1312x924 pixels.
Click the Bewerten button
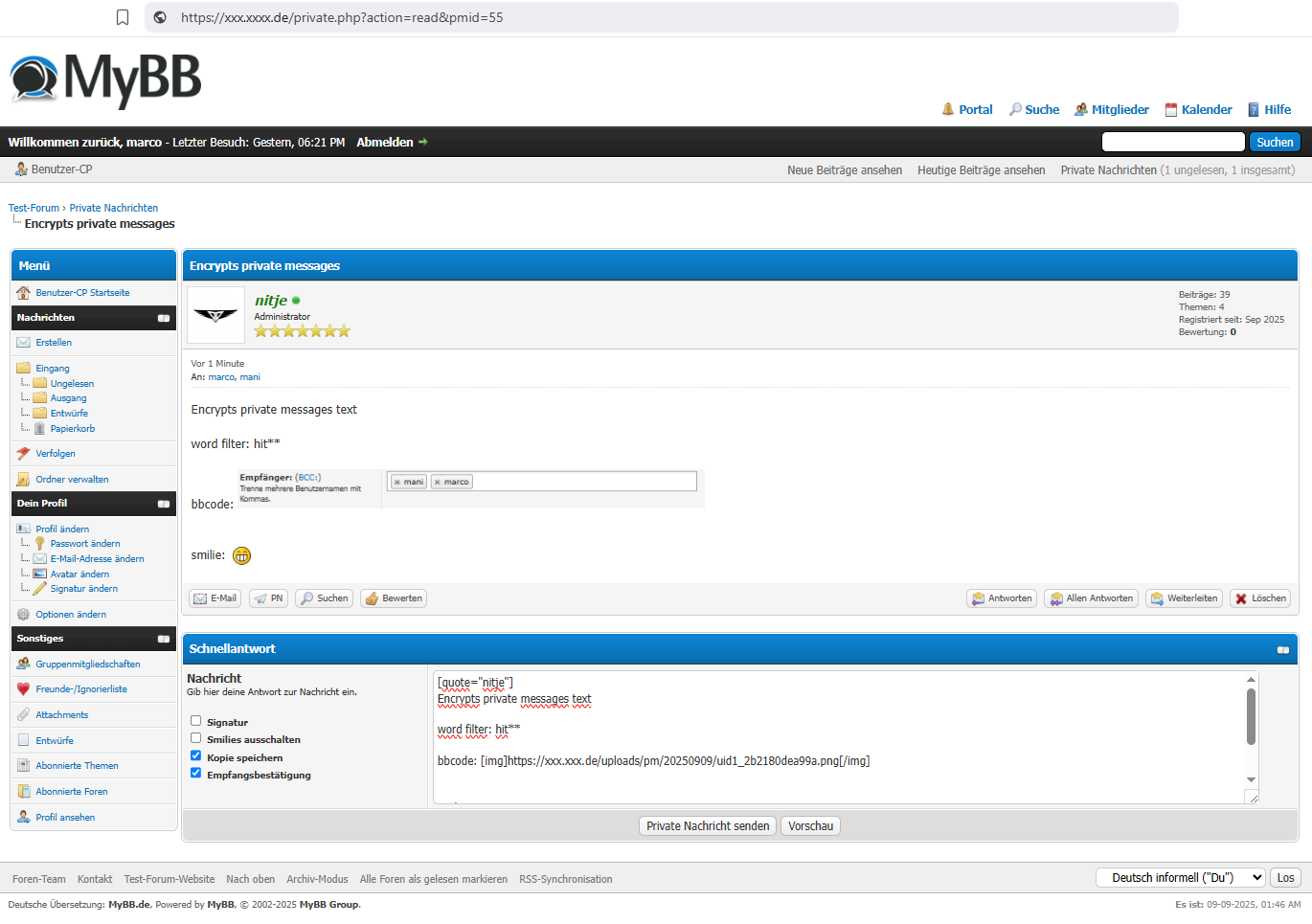[x=394, y=598]
